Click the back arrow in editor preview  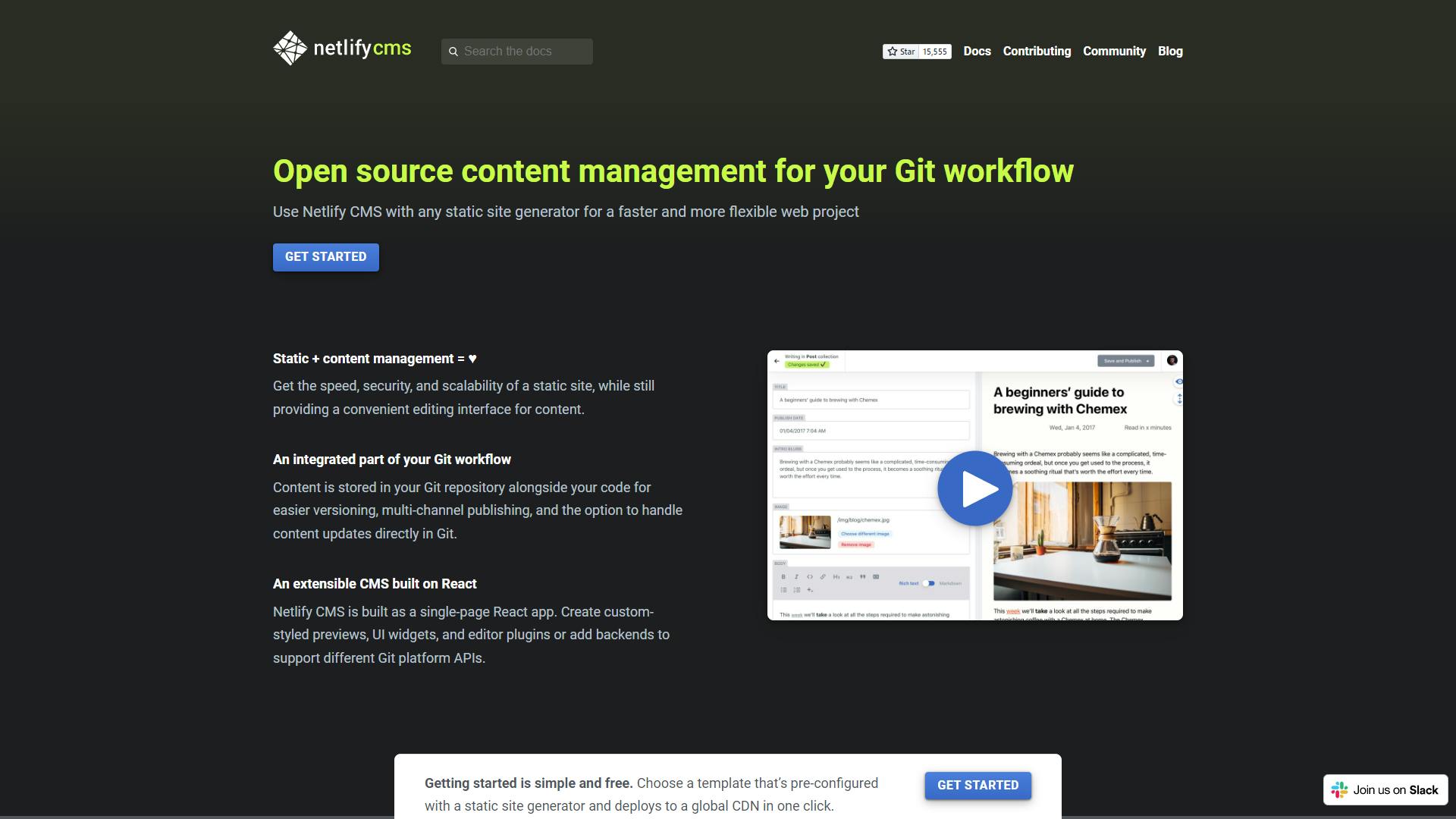pyautogui.click(x=777, y=361)
